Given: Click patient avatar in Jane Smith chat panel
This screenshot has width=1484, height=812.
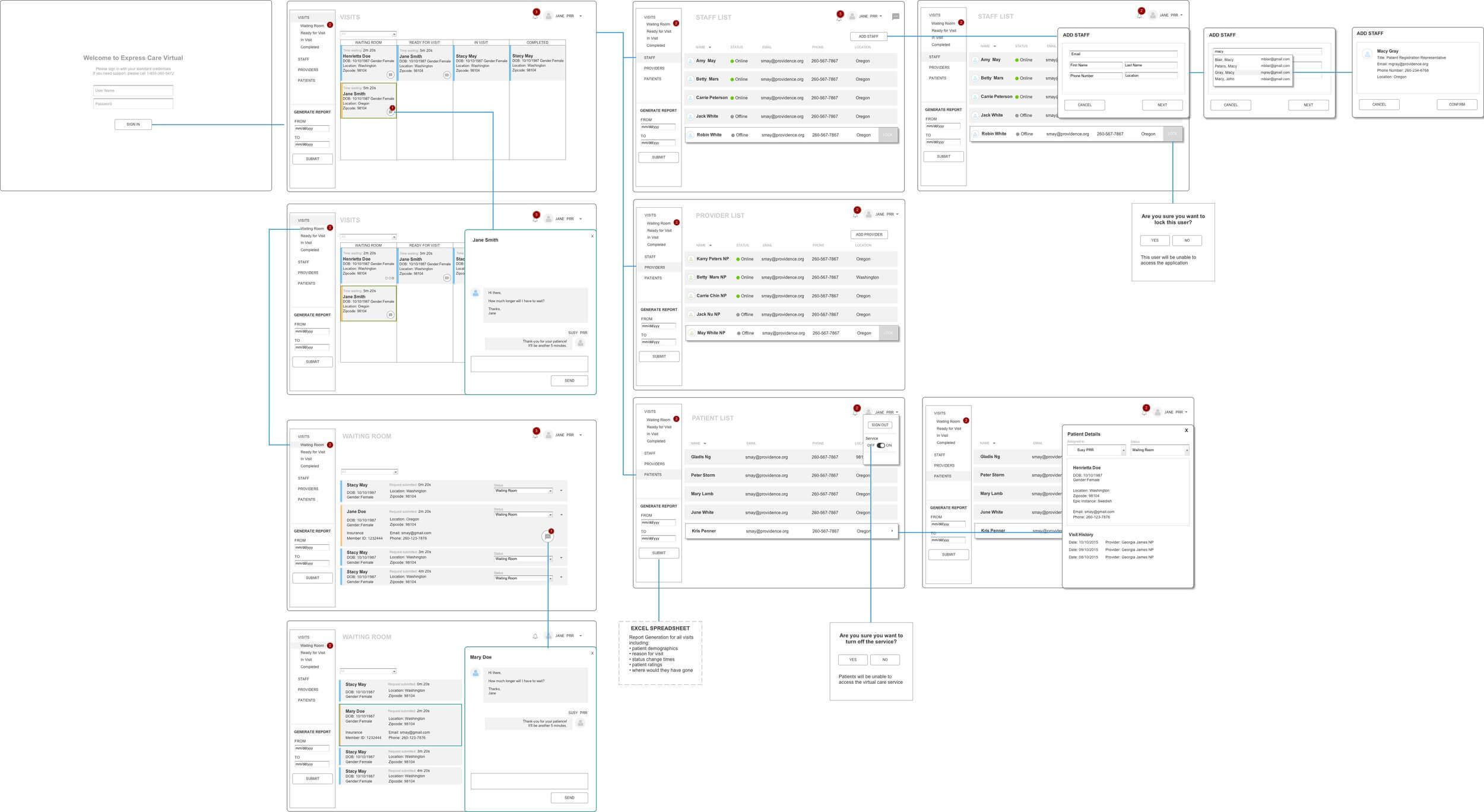Looking at the screenshot, I should pyautogui.click(x=475, y=293).
